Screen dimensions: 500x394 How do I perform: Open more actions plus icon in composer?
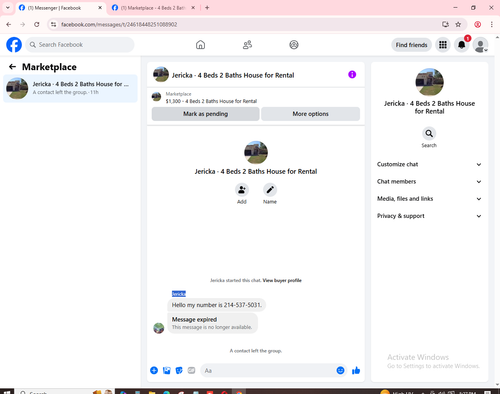pos(154,370)
